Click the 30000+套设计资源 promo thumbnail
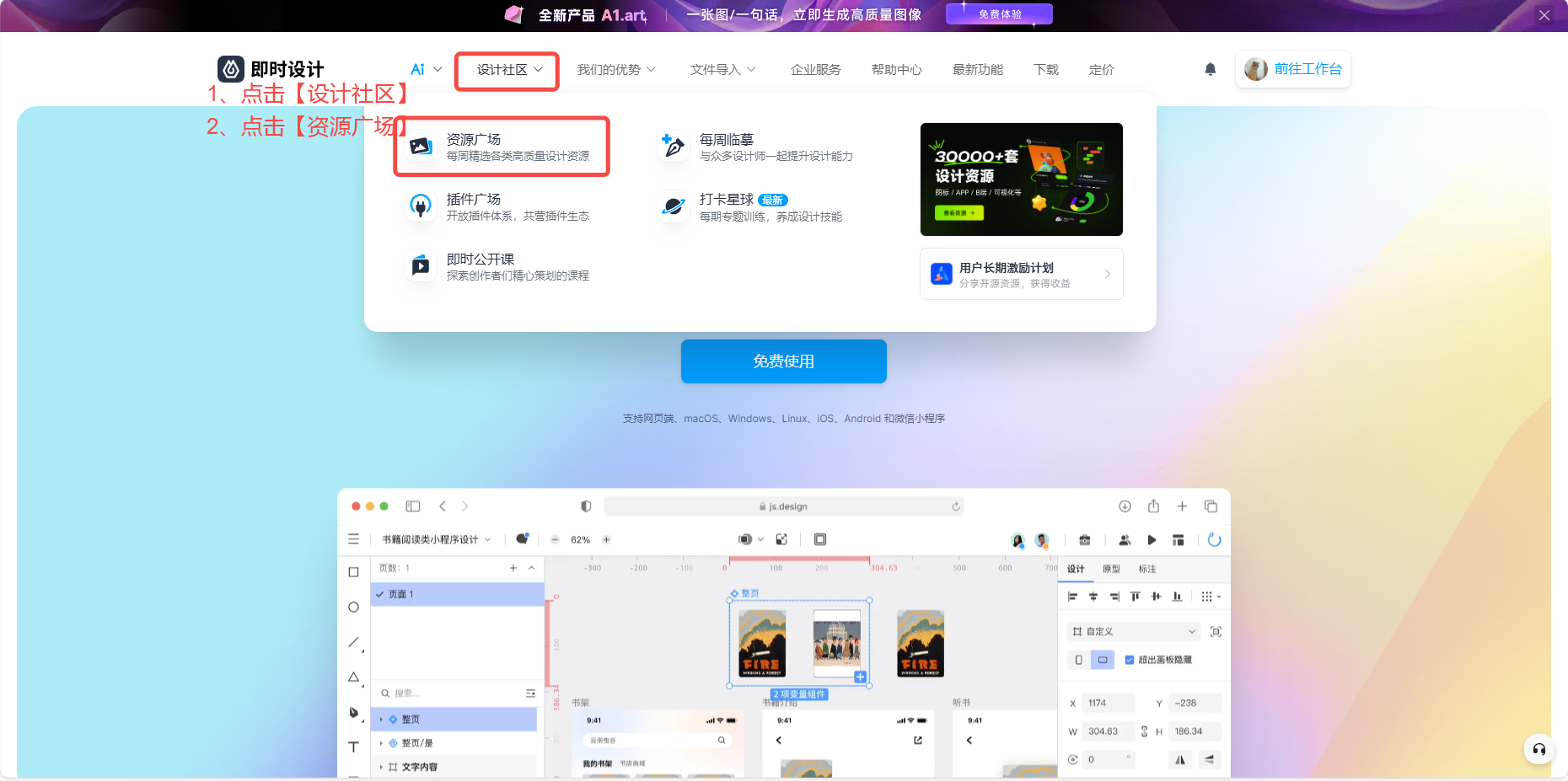 1021,179
